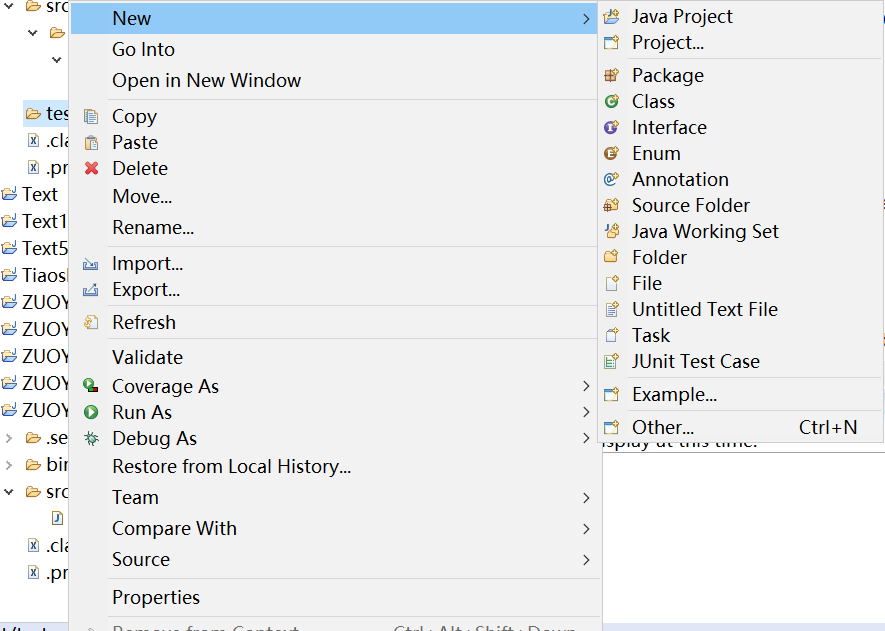Expand the Team submenu arrow

[x=586, y=498]
